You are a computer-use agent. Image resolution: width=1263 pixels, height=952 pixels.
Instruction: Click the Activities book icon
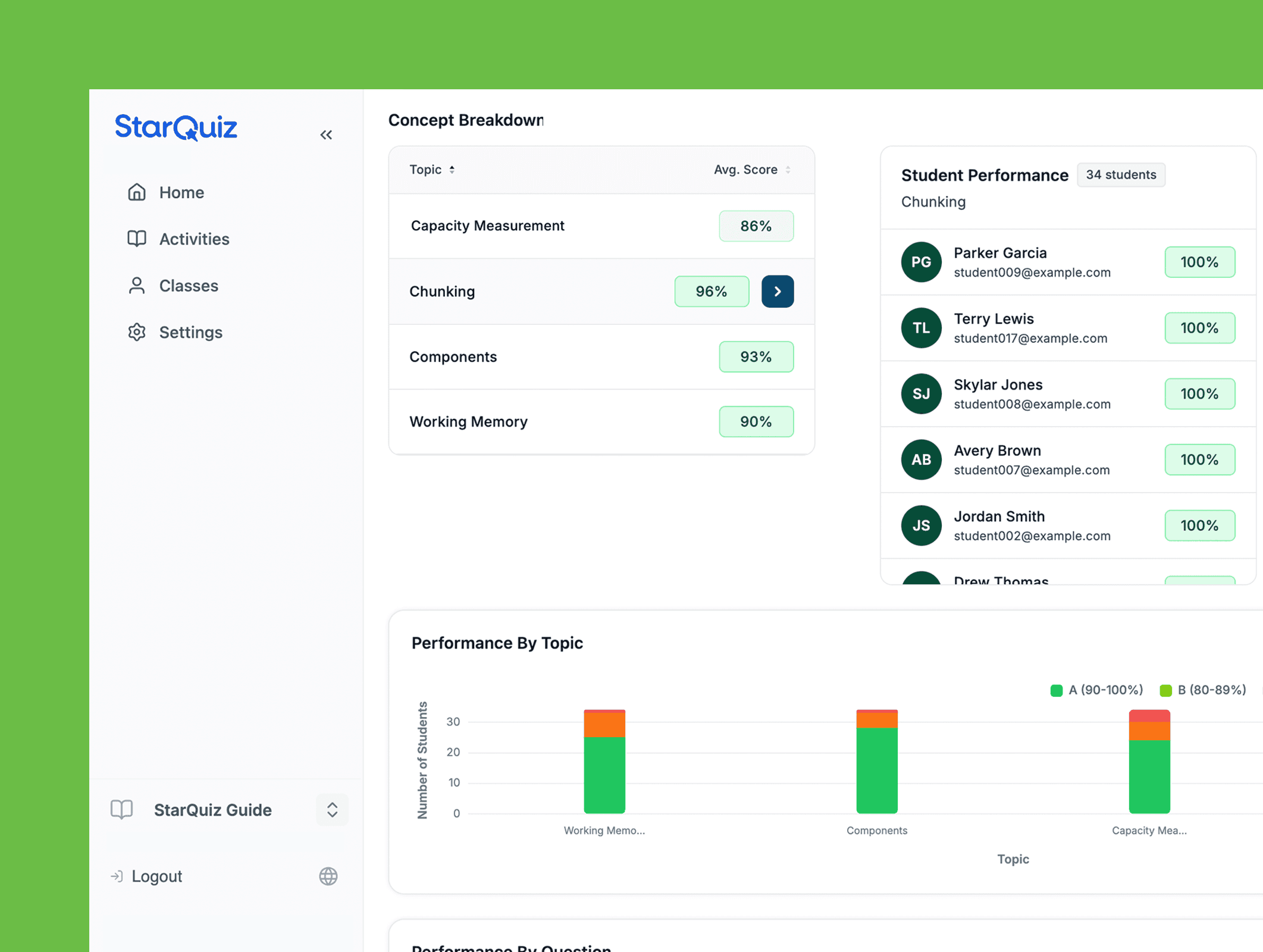point(137,239)
